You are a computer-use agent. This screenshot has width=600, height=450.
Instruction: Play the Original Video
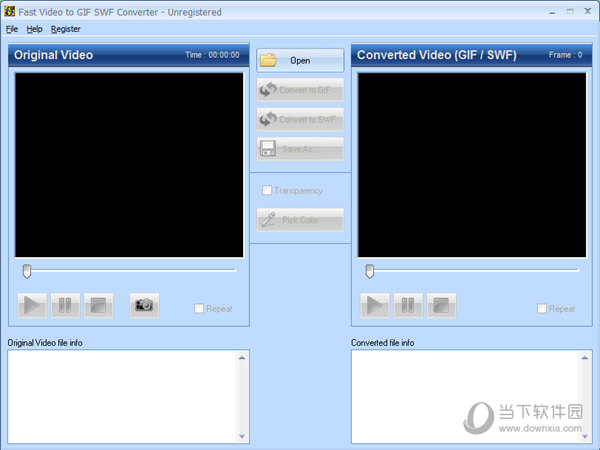tap(32, 305)
